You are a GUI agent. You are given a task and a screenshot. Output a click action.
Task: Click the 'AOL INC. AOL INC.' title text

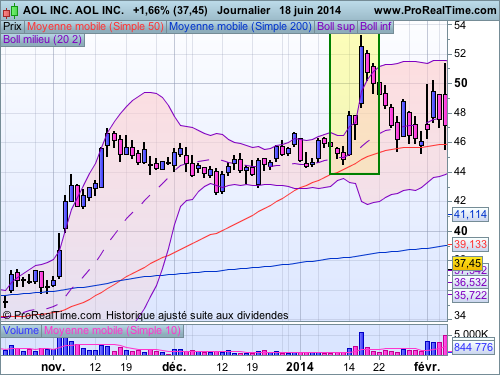pyautogui.click(x=73, y=10)
